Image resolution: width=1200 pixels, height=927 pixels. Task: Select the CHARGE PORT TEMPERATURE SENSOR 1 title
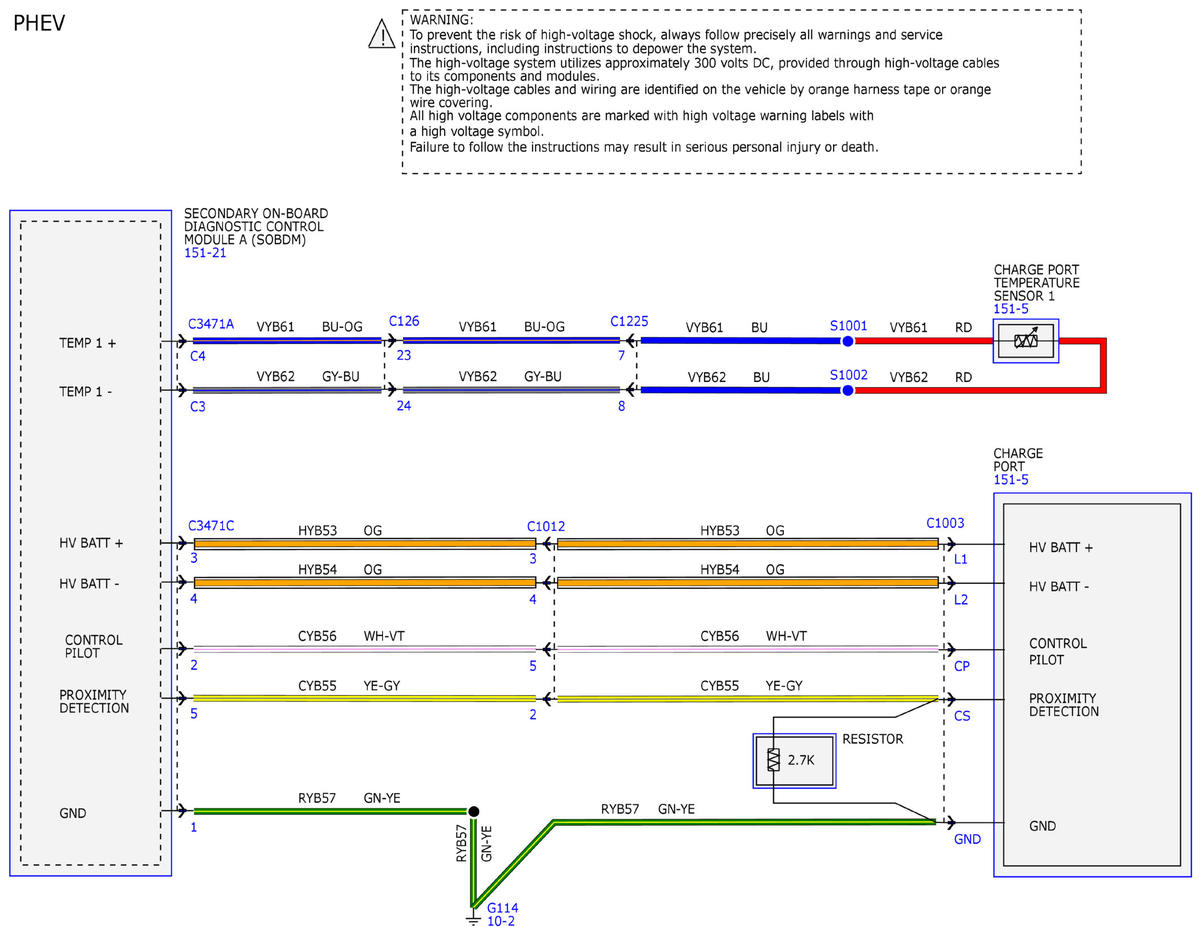1037,283
